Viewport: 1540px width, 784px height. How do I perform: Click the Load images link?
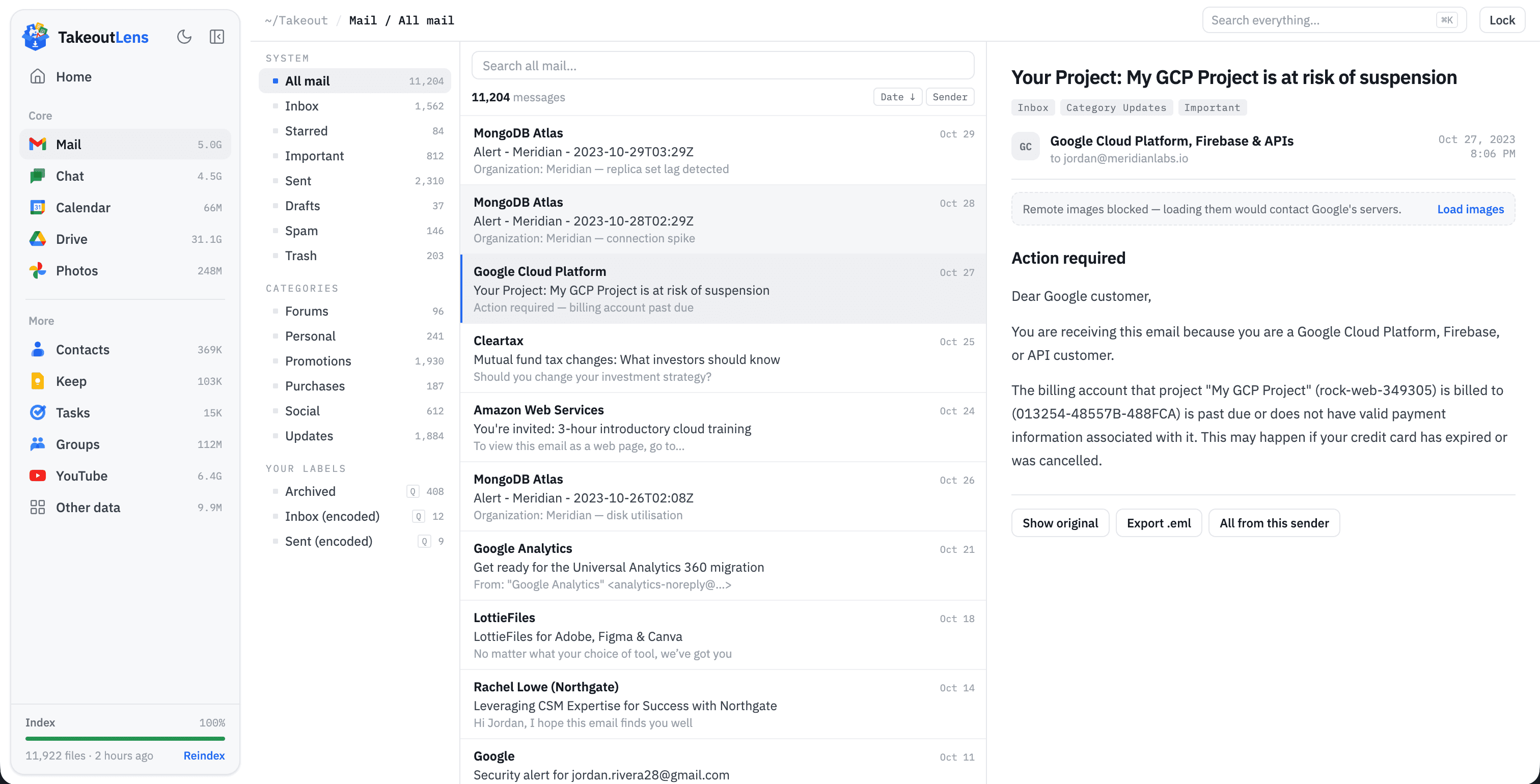[1470, 209]
